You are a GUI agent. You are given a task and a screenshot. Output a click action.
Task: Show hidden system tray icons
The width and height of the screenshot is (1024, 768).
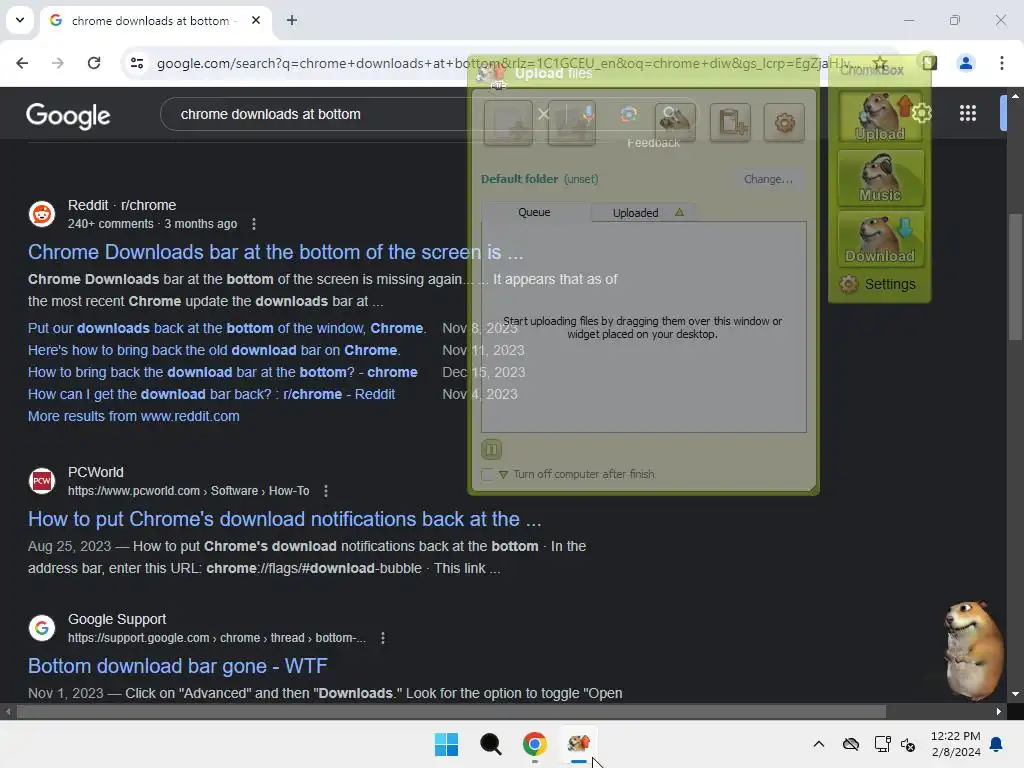point(818,744)
